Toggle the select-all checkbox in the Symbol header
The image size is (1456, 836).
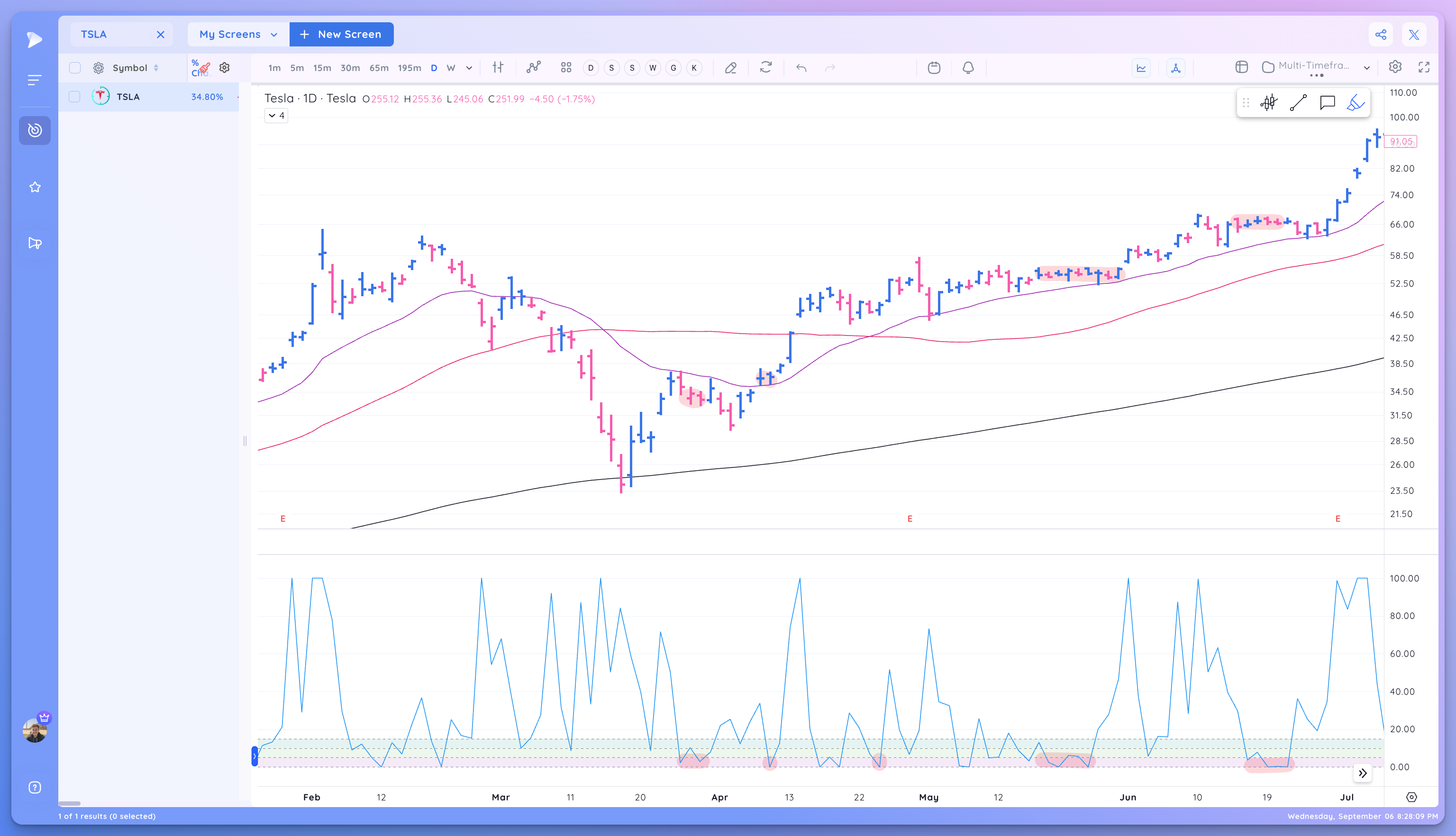point(74,68)
